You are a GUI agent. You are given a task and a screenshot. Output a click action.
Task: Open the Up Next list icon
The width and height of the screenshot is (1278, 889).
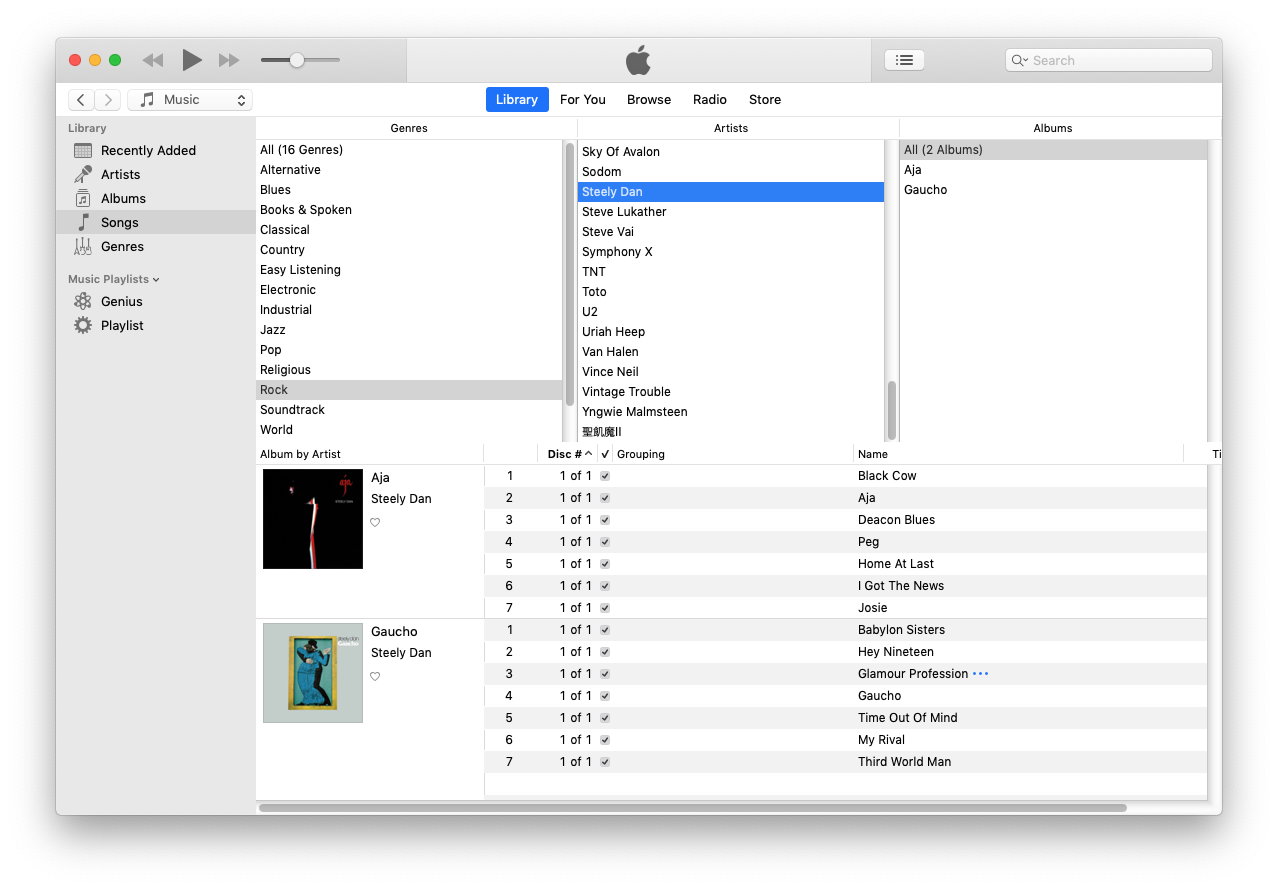[904, 60]
